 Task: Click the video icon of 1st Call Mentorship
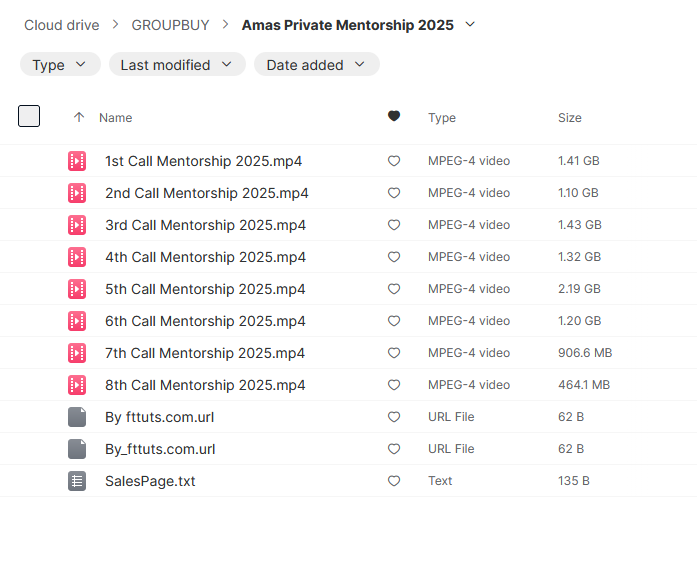click(77, 161)
